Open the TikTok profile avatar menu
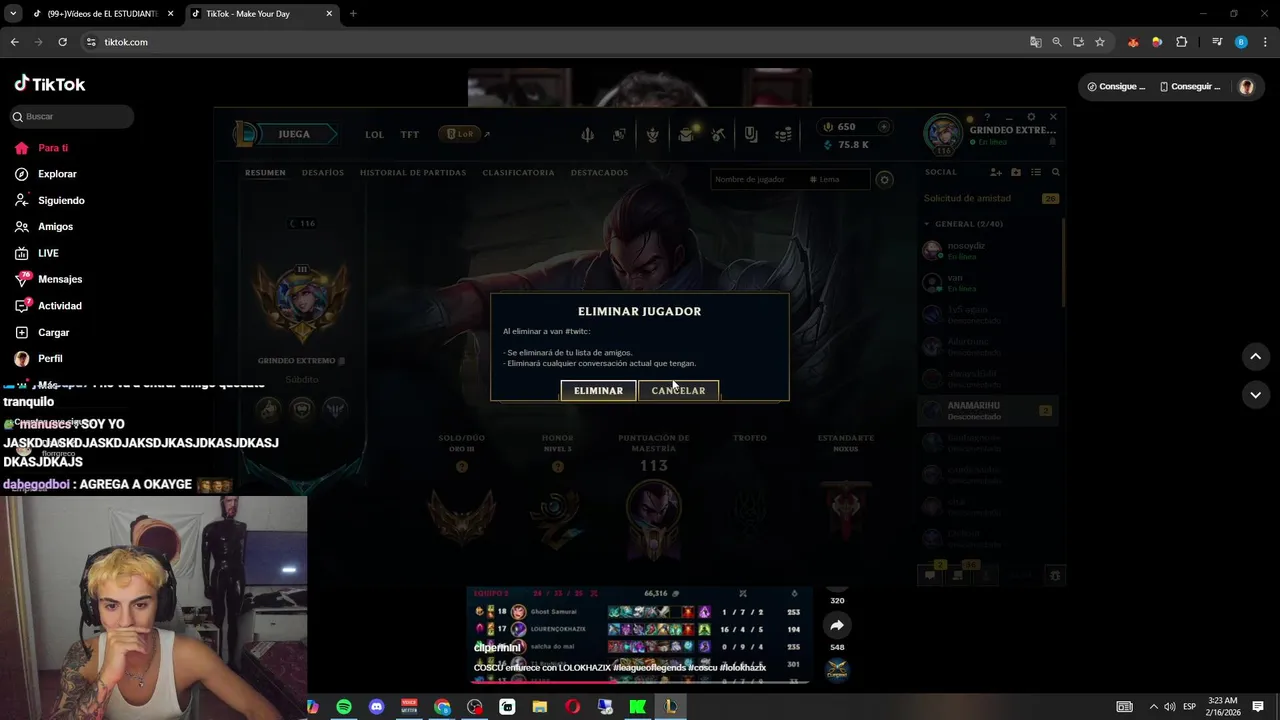Screen dimensions: 1280x720 tap(1246, 87)
